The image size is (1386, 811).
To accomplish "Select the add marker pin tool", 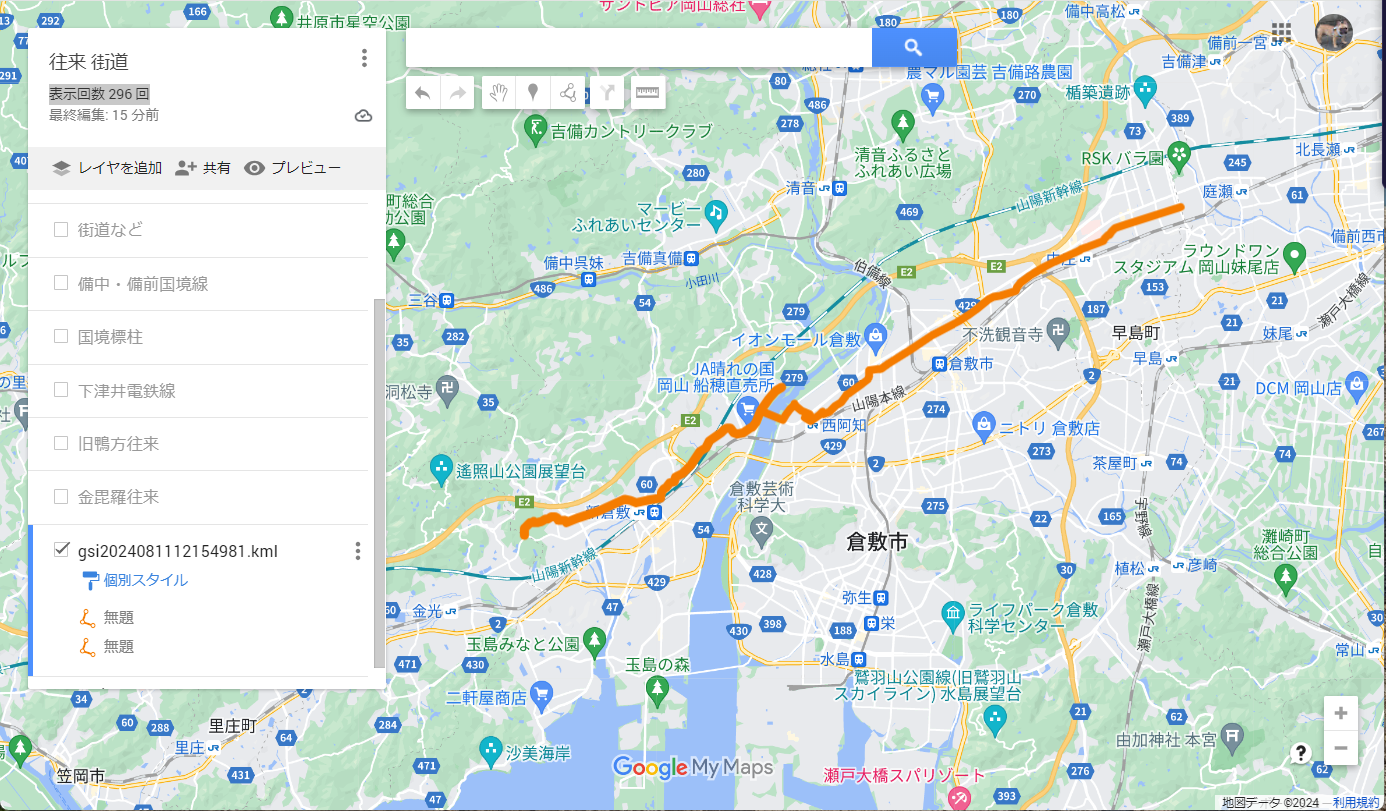I will click(x=533, y=93).
